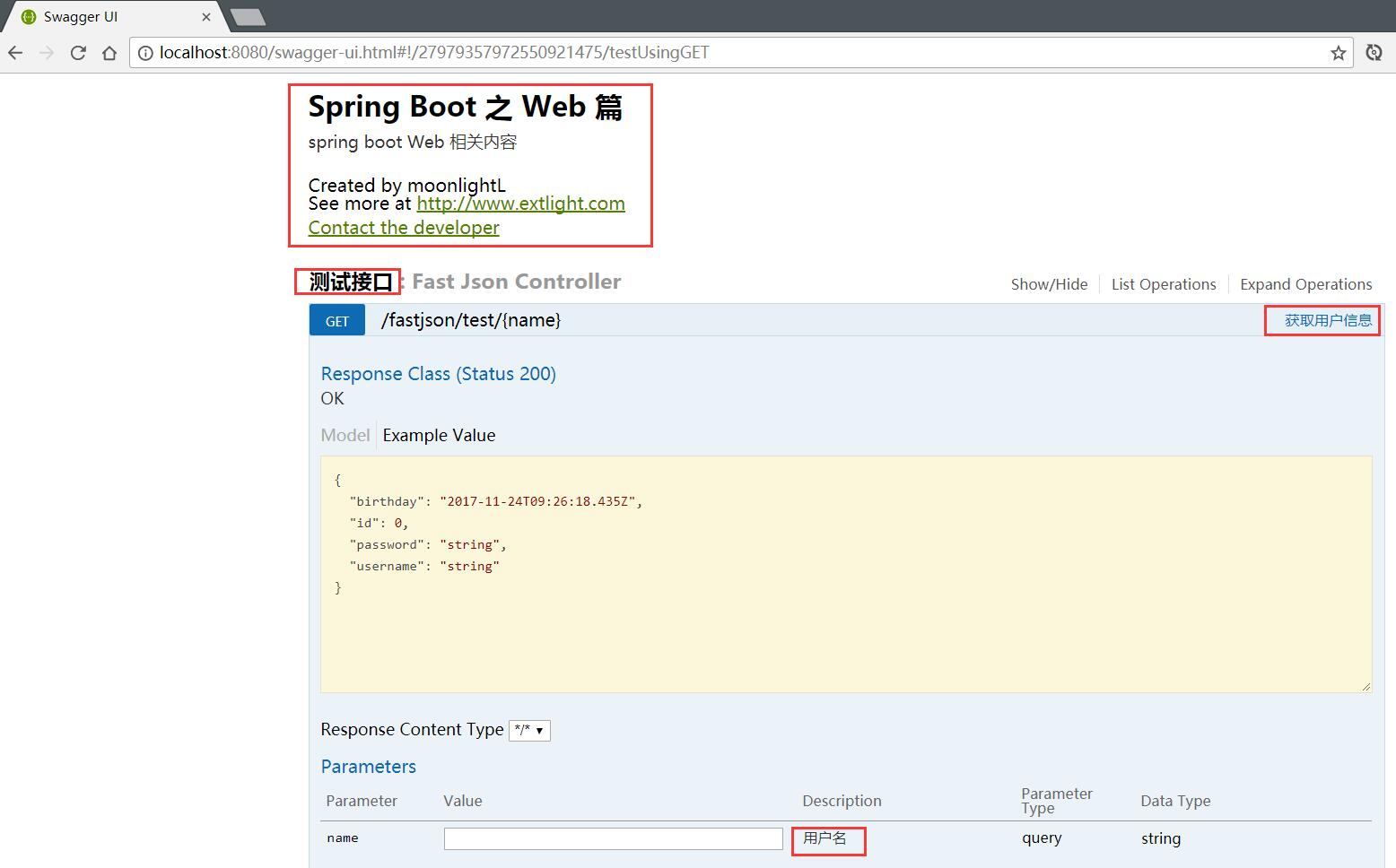
Task: Click the name parameter value field
Action: [x=614, y=838]
